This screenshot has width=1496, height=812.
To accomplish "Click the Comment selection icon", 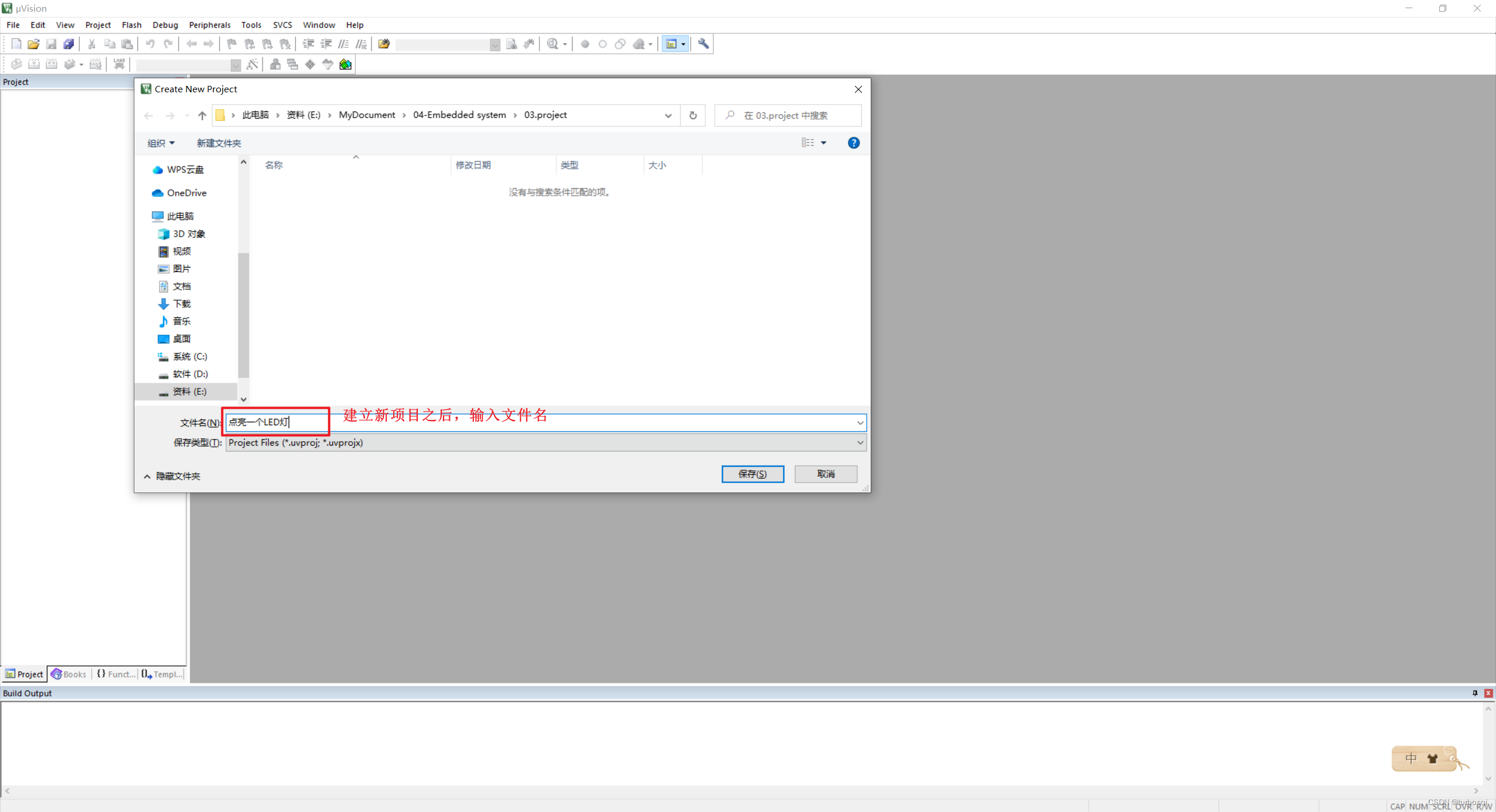I will pos(344,44).
